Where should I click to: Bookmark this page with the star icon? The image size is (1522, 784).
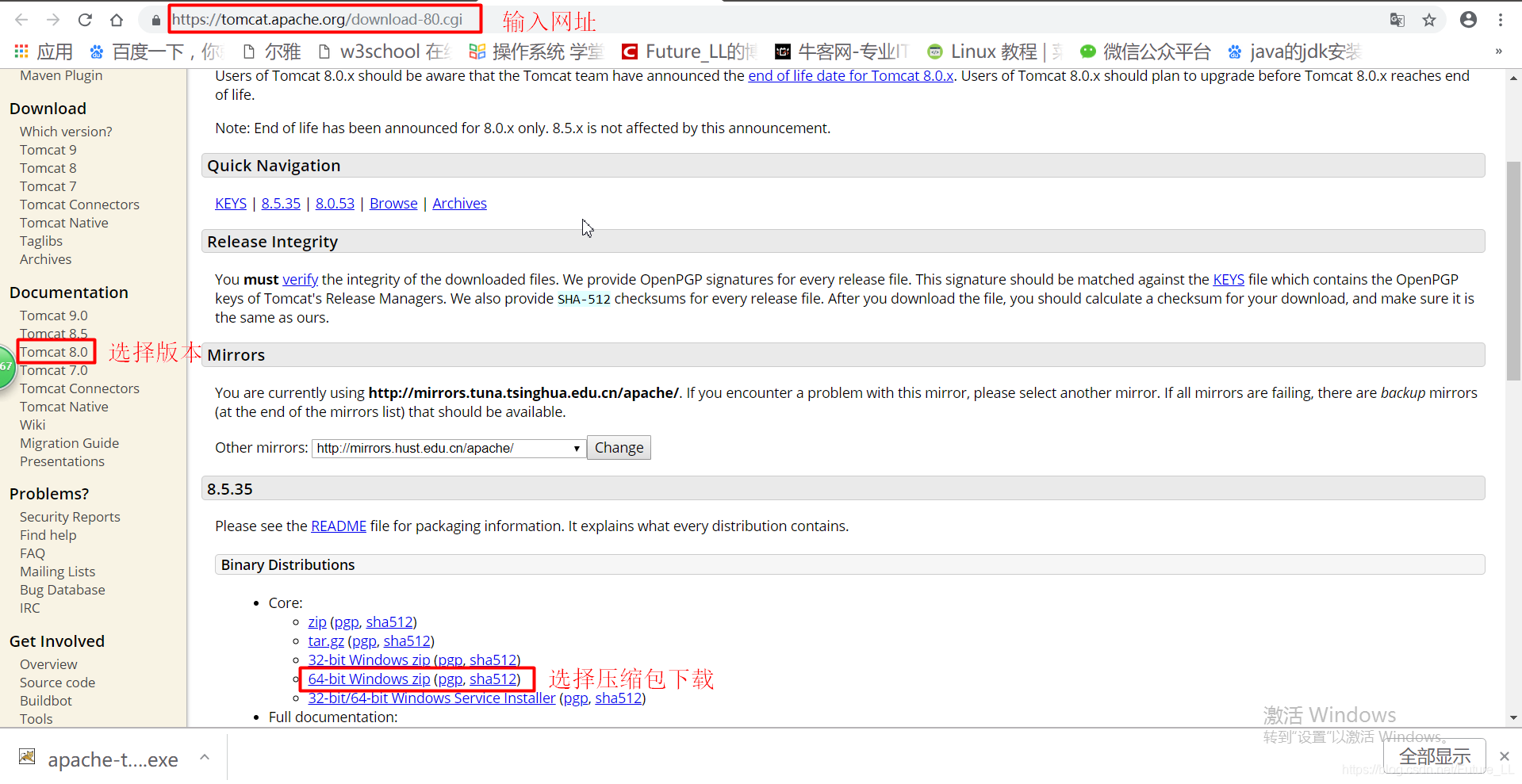pyautogui.click(x=1429, y=20)
